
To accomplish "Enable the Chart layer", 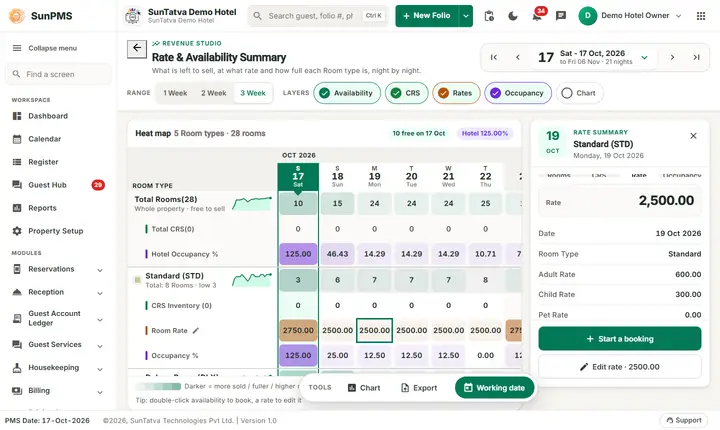I will (x=579, y=93).
